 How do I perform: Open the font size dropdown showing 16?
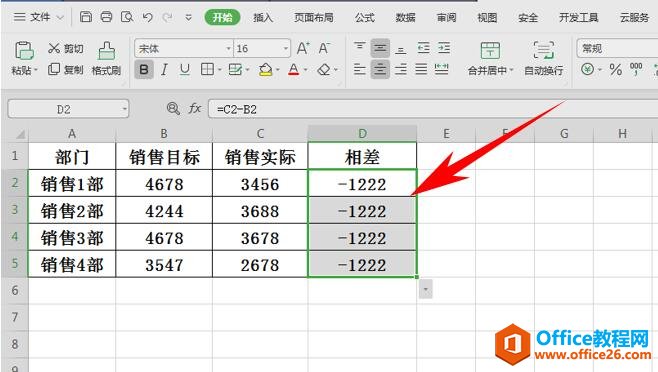(x=286, y=49)
